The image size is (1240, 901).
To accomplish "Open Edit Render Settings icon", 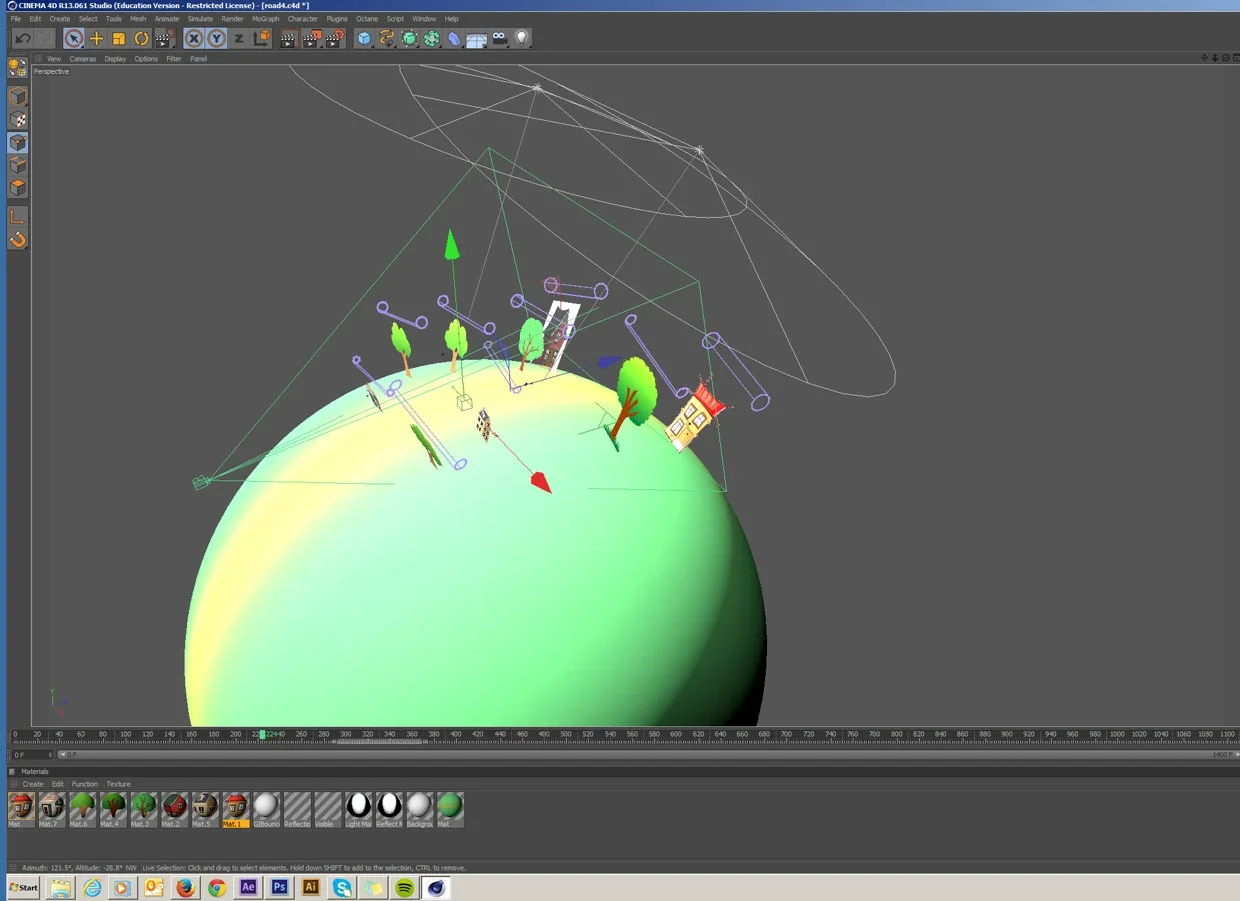I will coord(334,38).
